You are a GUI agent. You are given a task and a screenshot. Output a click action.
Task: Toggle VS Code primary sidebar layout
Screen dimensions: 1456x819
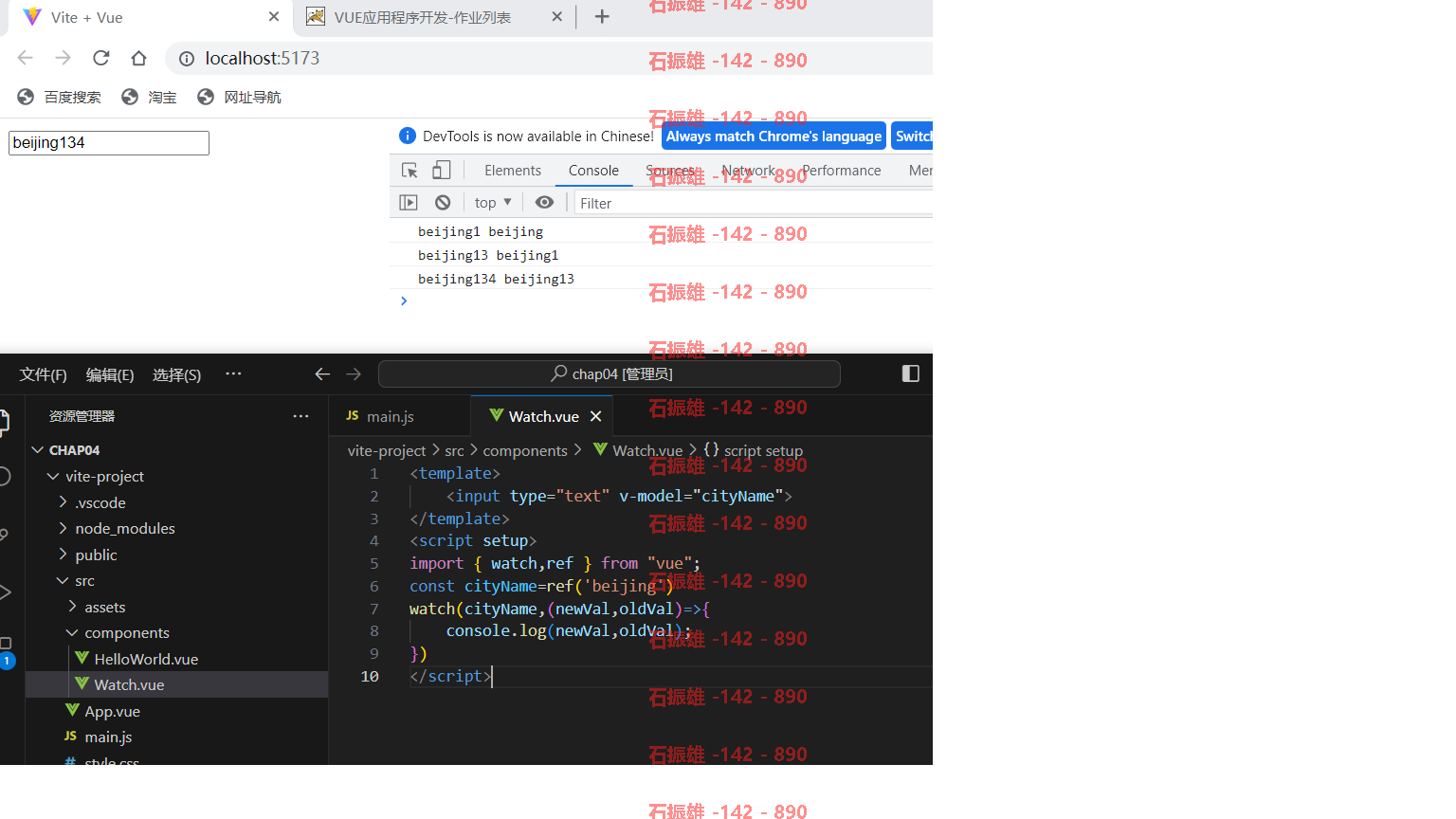click(x=911, y=373)
